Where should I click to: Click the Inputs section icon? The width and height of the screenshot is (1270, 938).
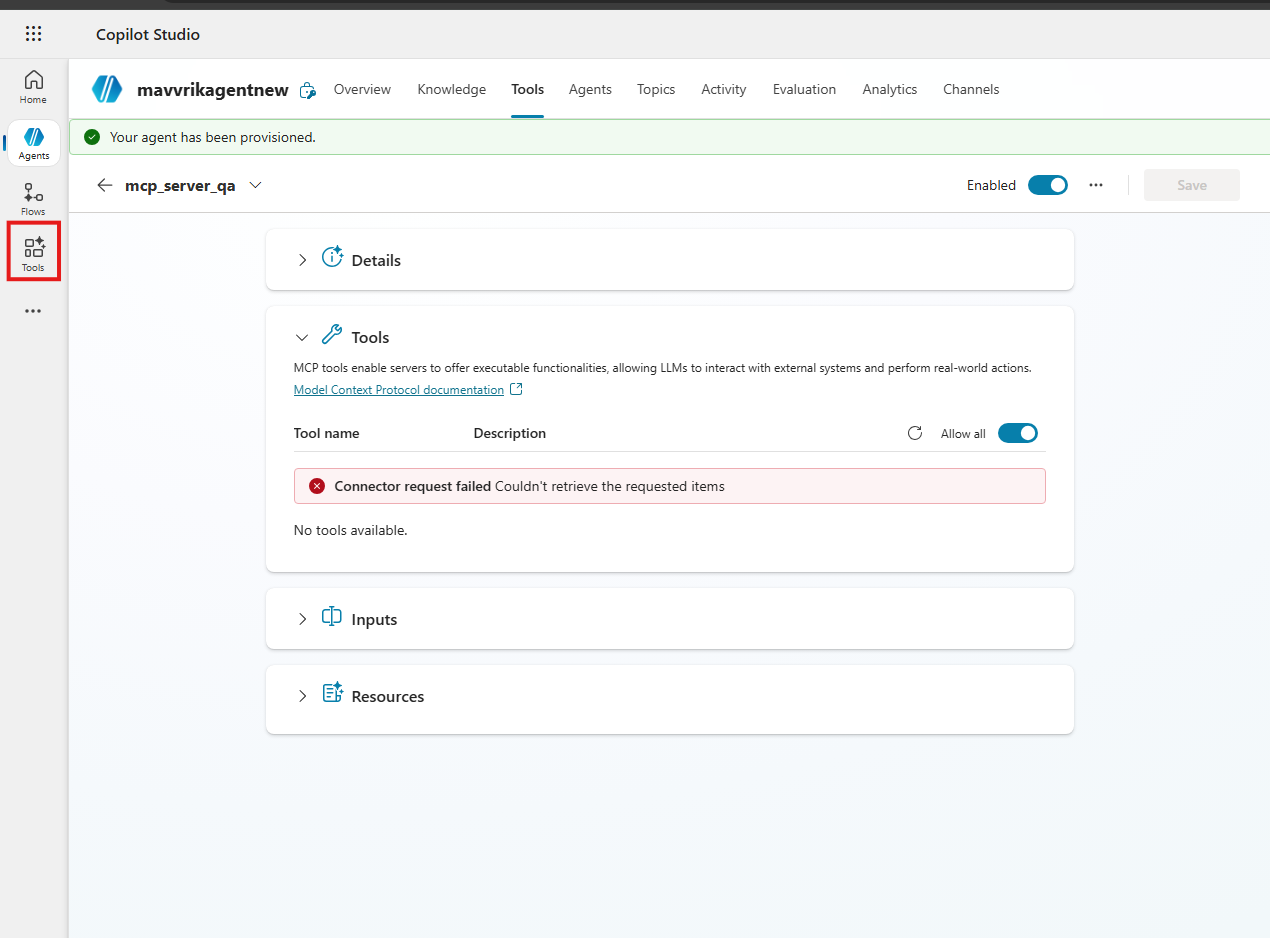coord(332,617)
